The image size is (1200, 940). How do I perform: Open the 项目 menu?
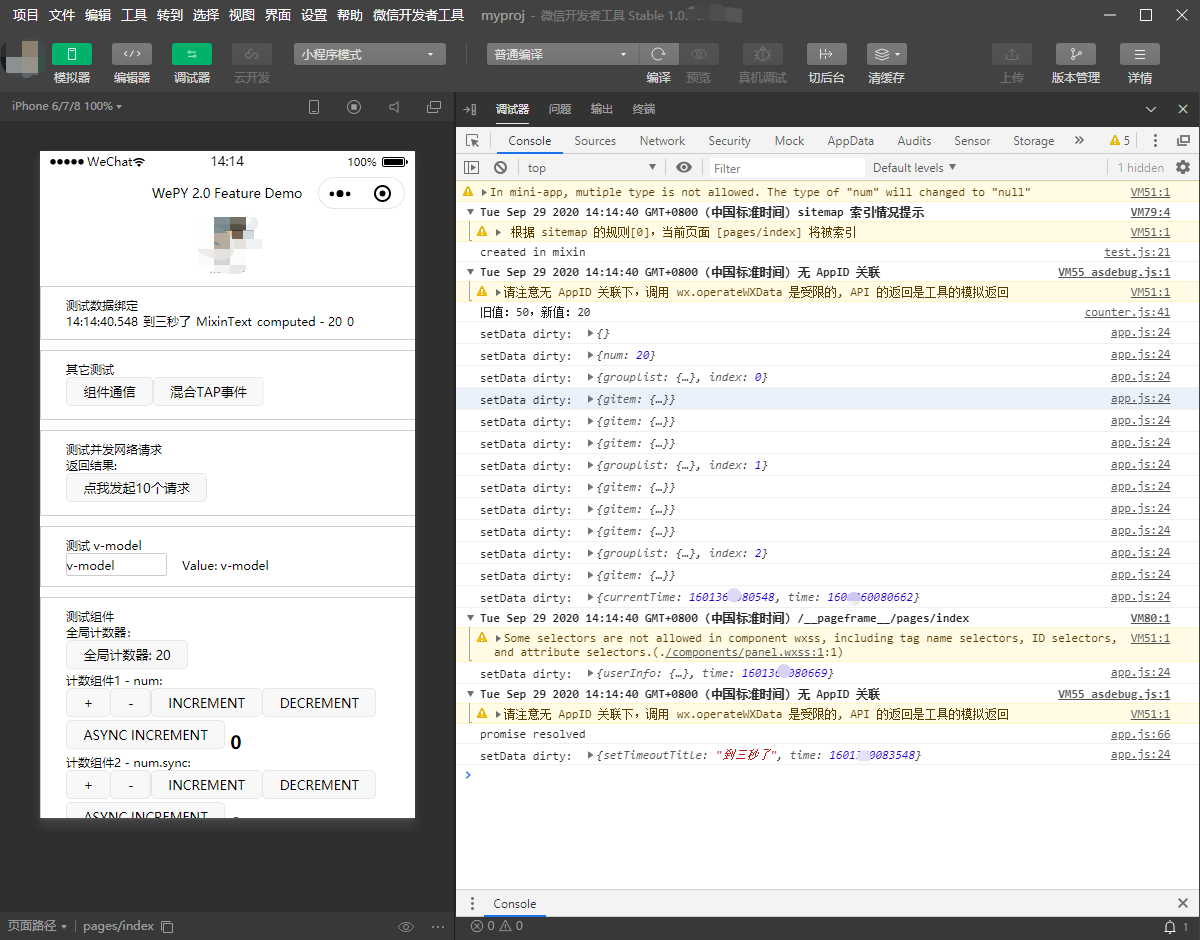25,15
